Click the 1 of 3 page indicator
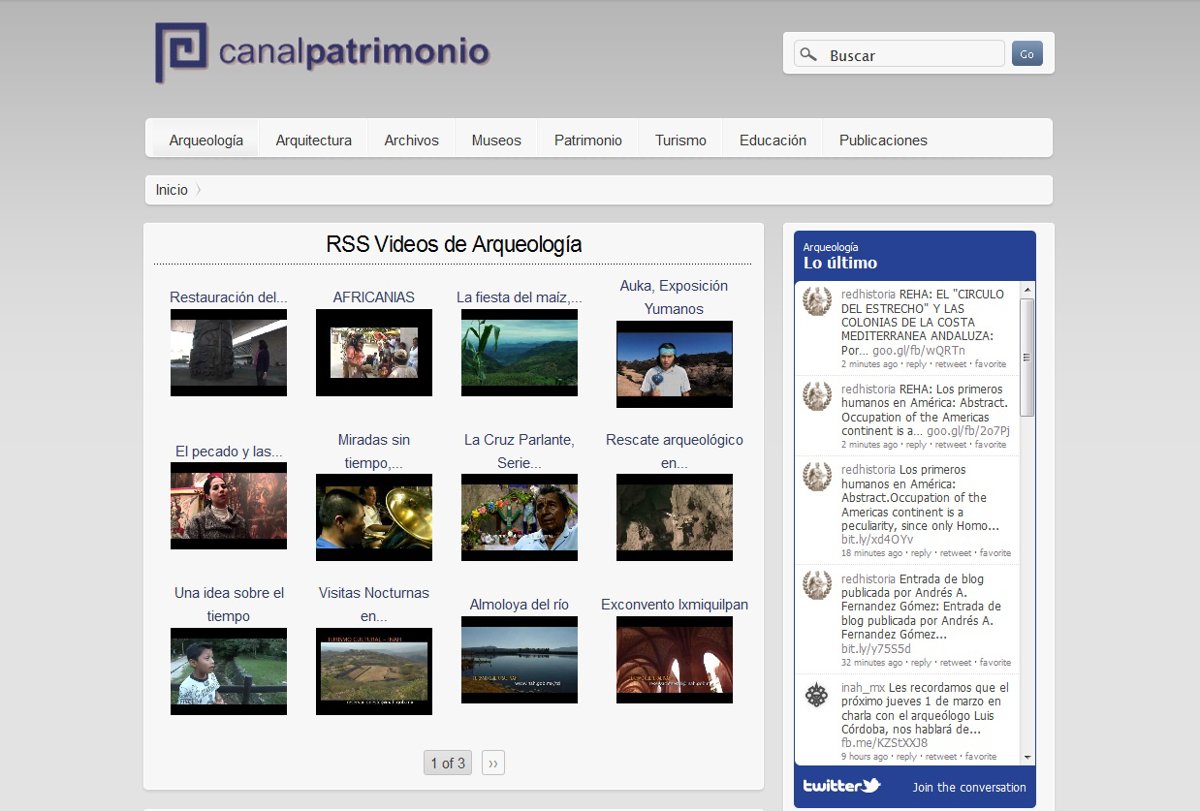 (x=447, y=763)
